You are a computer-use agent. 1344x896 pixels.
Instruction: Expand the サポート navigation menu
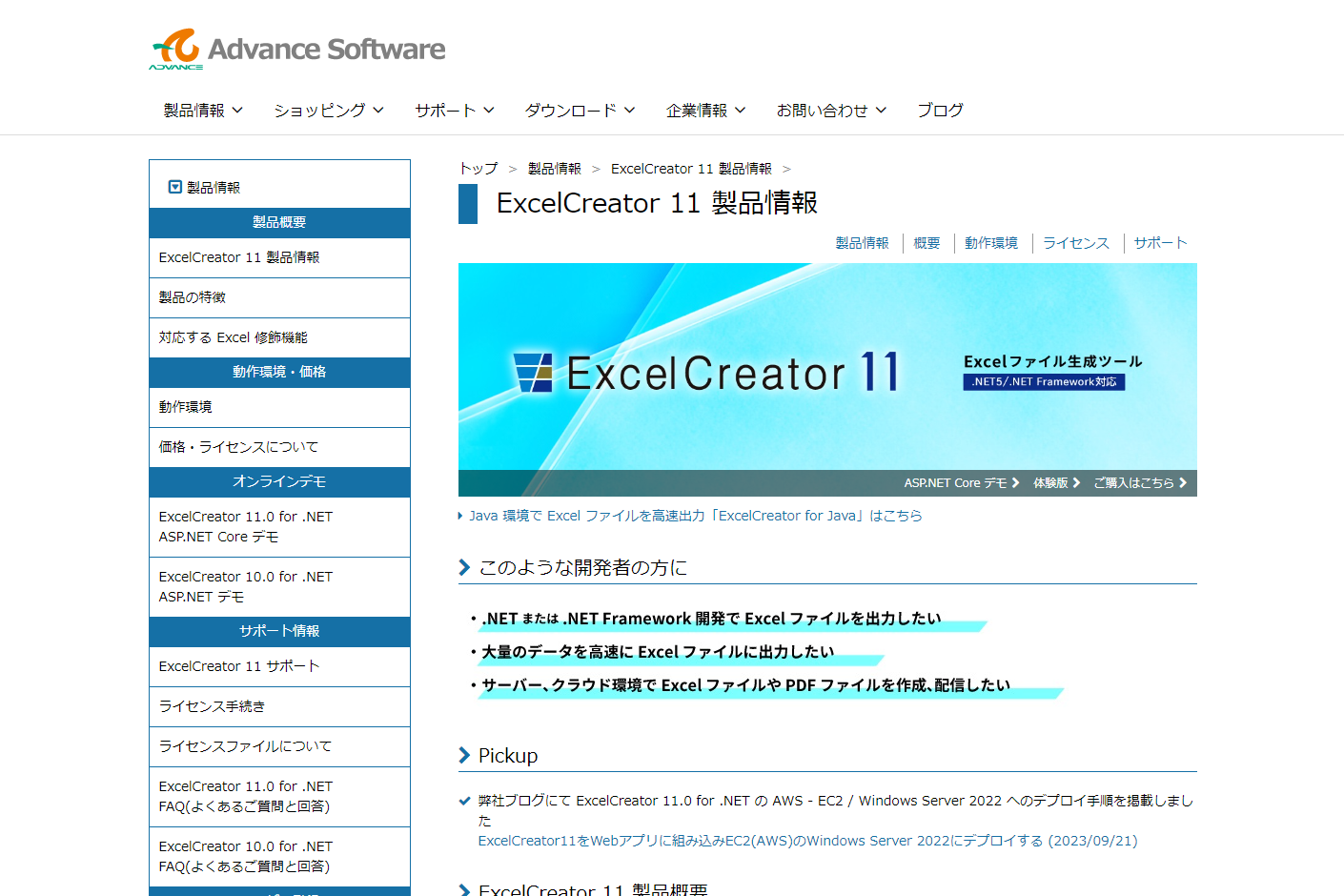coord(455,111)
